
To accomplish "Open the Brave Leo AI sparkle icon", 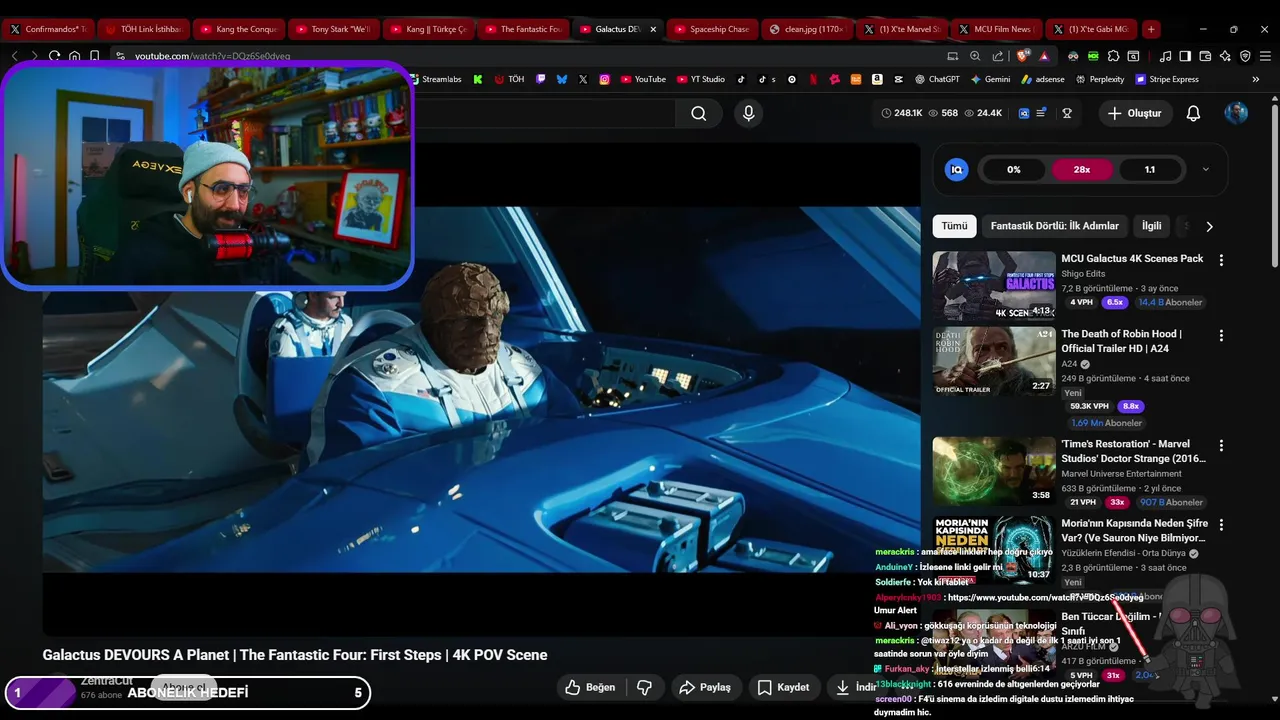I will point(1225,56).
